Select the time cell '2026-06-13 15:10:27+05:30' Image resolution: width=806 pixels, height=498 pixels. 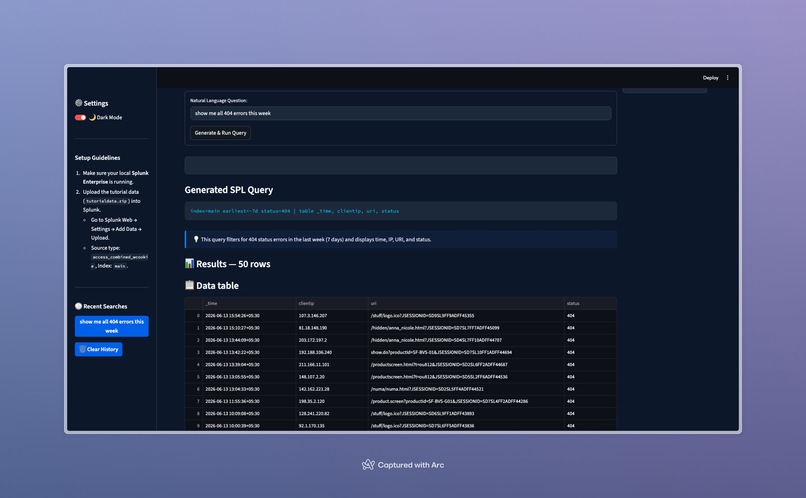tap(249, 328)
